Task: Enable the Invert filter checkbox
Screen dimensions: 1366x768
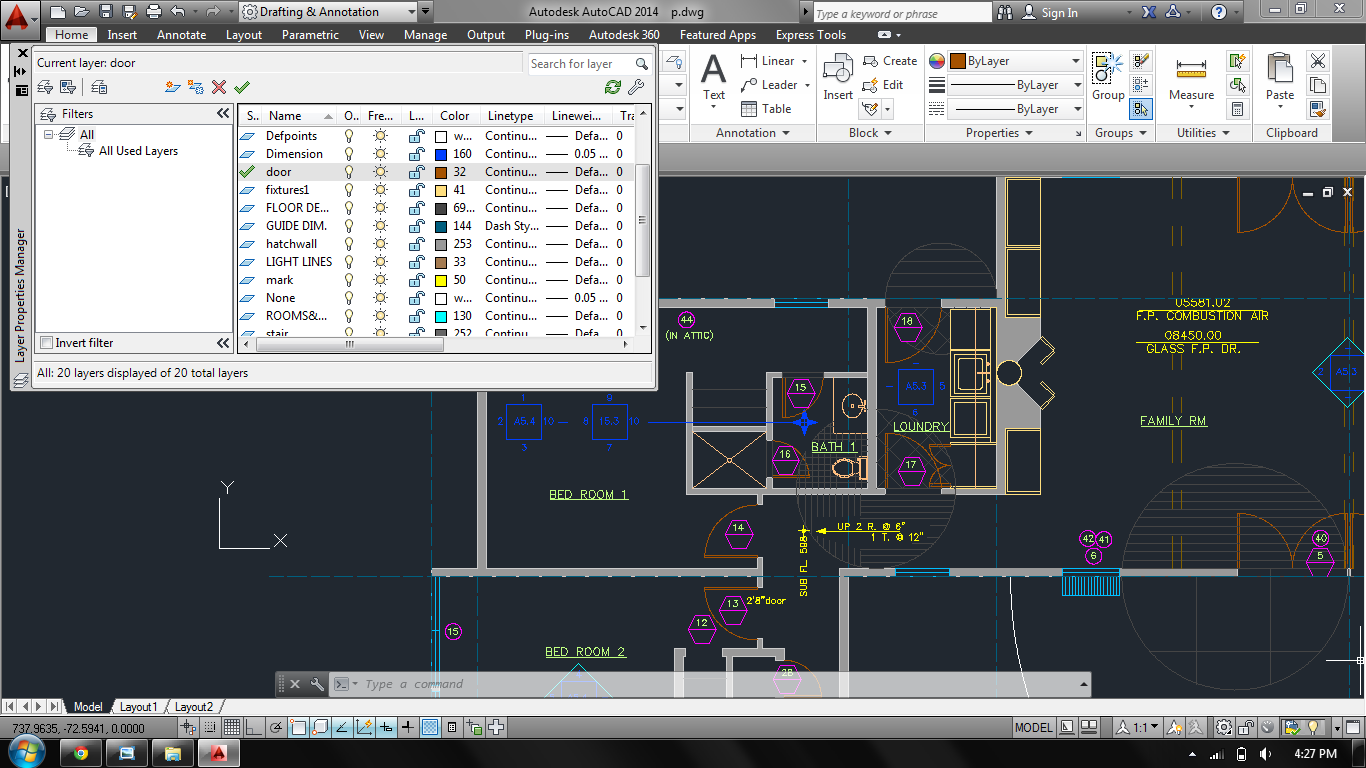Action: (46, 343)
